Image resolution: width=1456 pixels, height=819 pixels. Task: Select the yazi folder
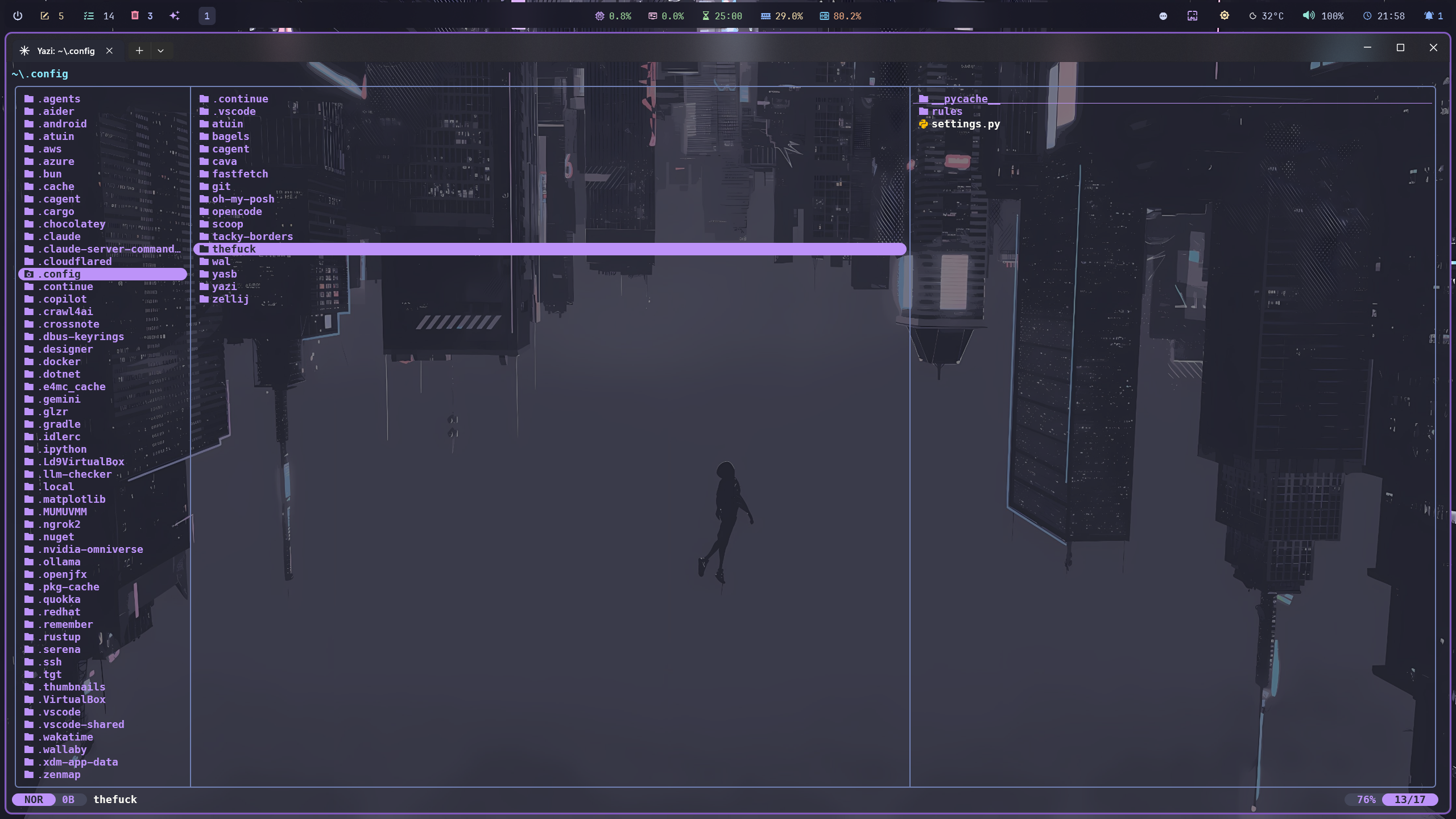(x=549, y=287)
